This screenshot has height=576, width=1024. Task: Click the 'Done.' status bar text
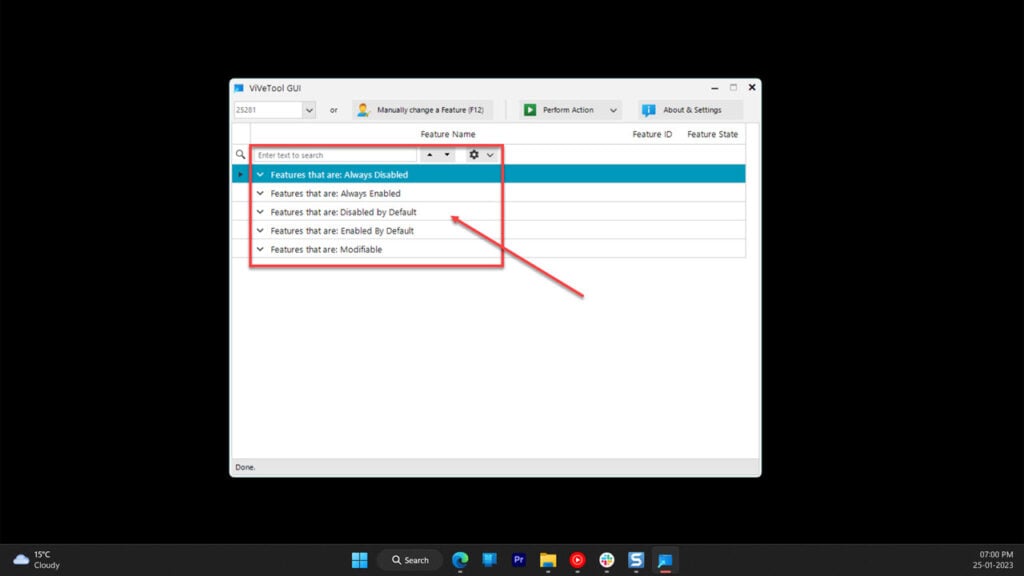245,467
